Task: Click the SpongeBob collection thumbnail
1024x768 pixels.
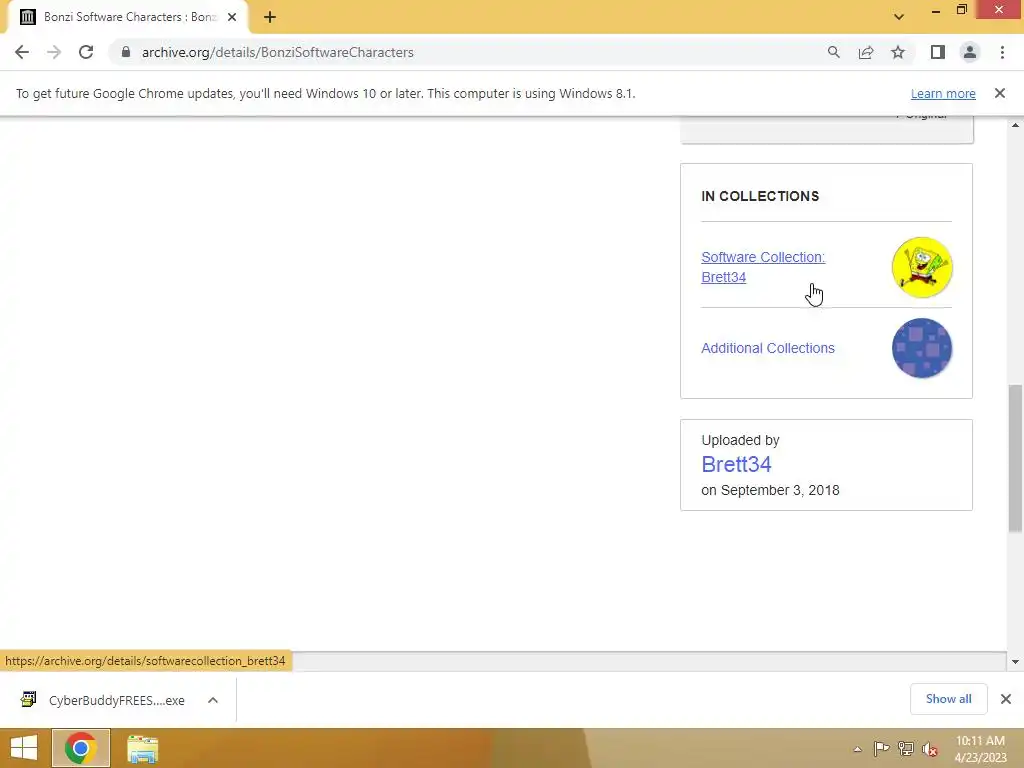Action: pyautogui.click(x=921, y=267)
